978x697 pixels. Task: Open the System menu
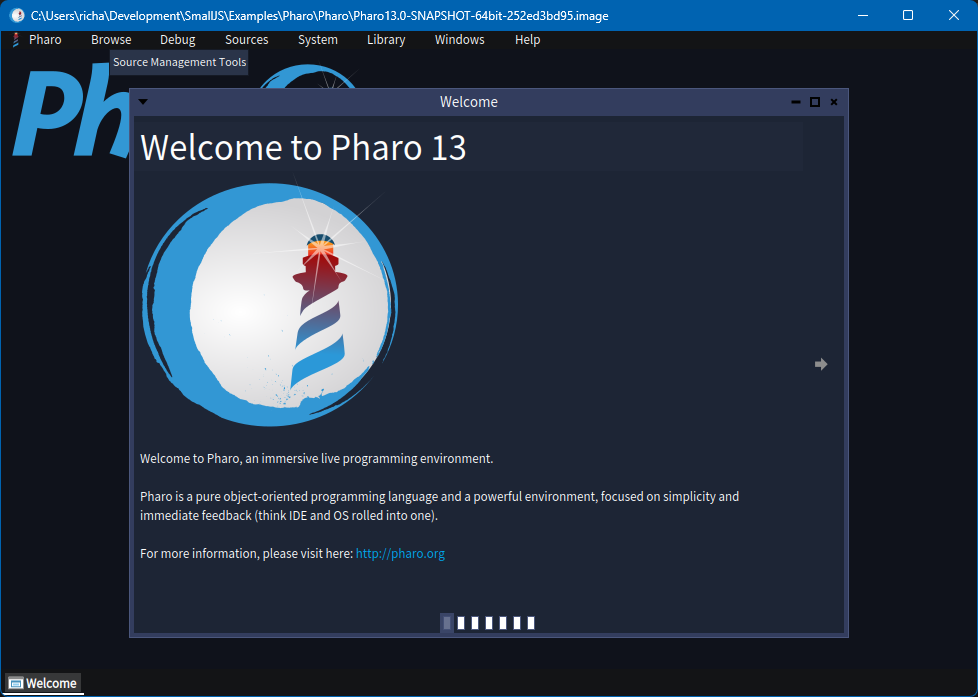coord(317,40)
